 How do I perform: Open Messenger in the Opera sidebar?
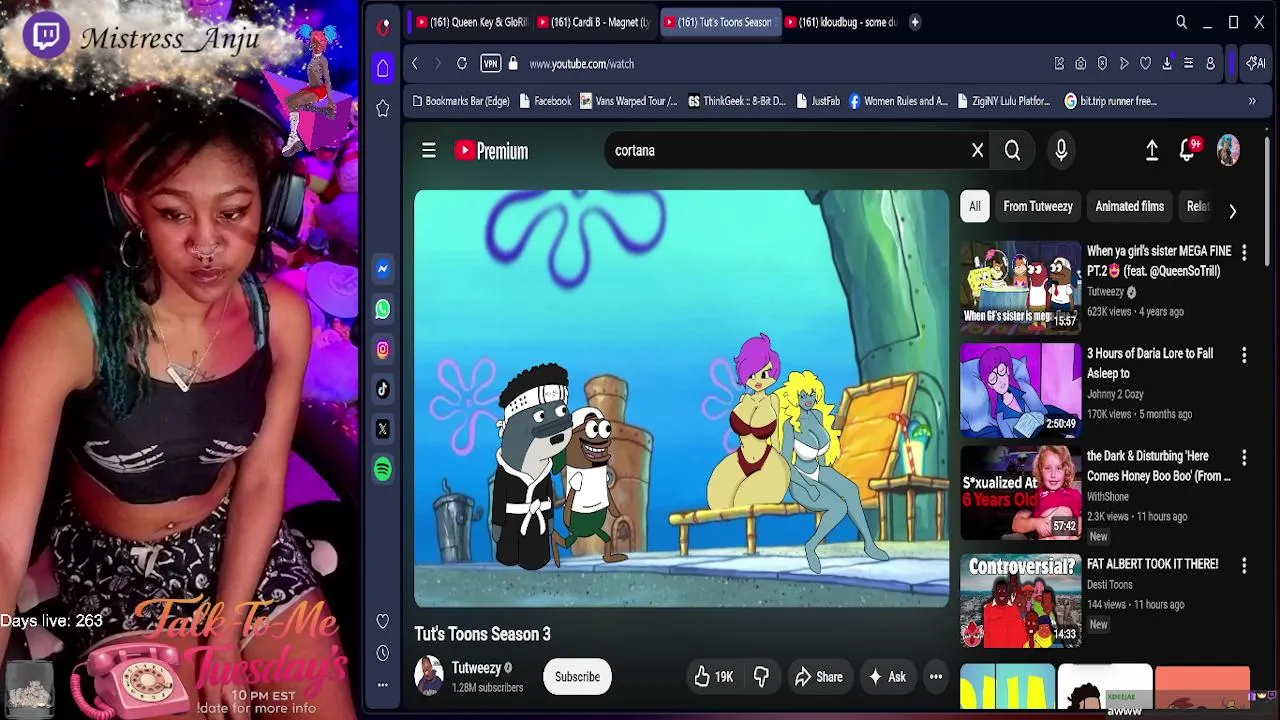click(383, 269)
